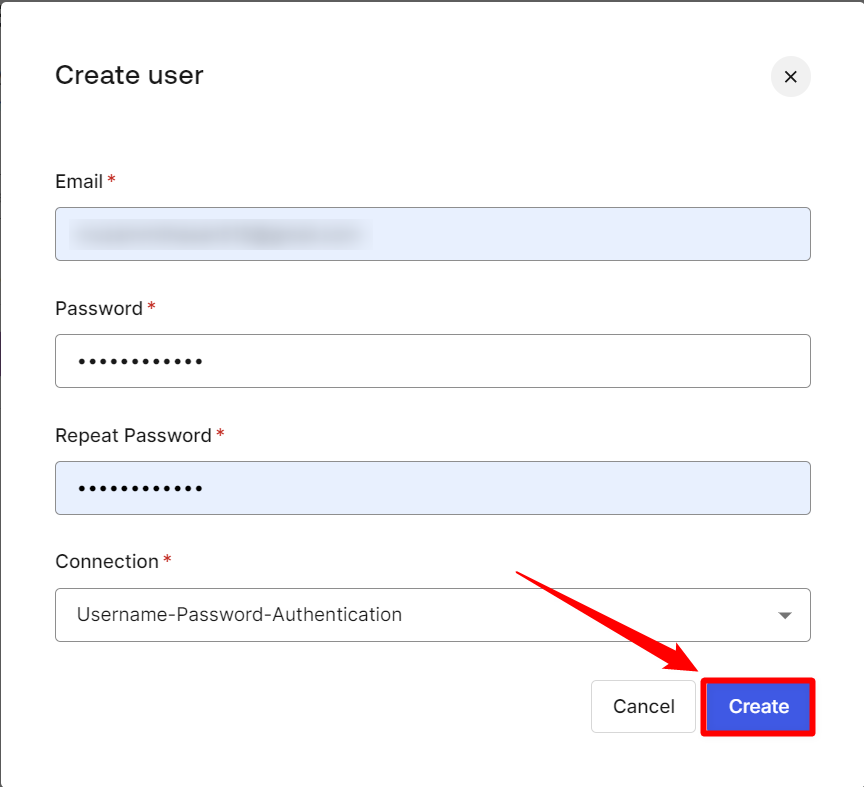Click the Connection dropdown arrow caret

[785, 615]
